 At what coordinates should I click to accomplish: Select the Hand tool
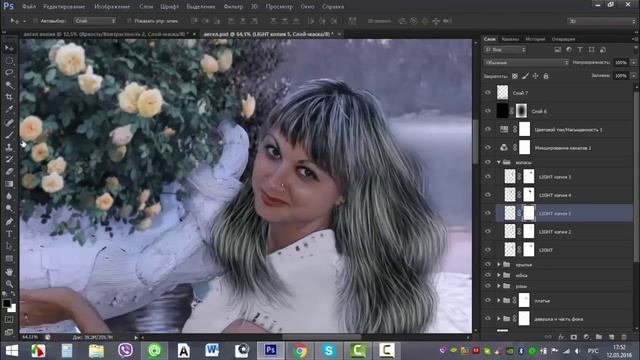[x=9, y=271]
